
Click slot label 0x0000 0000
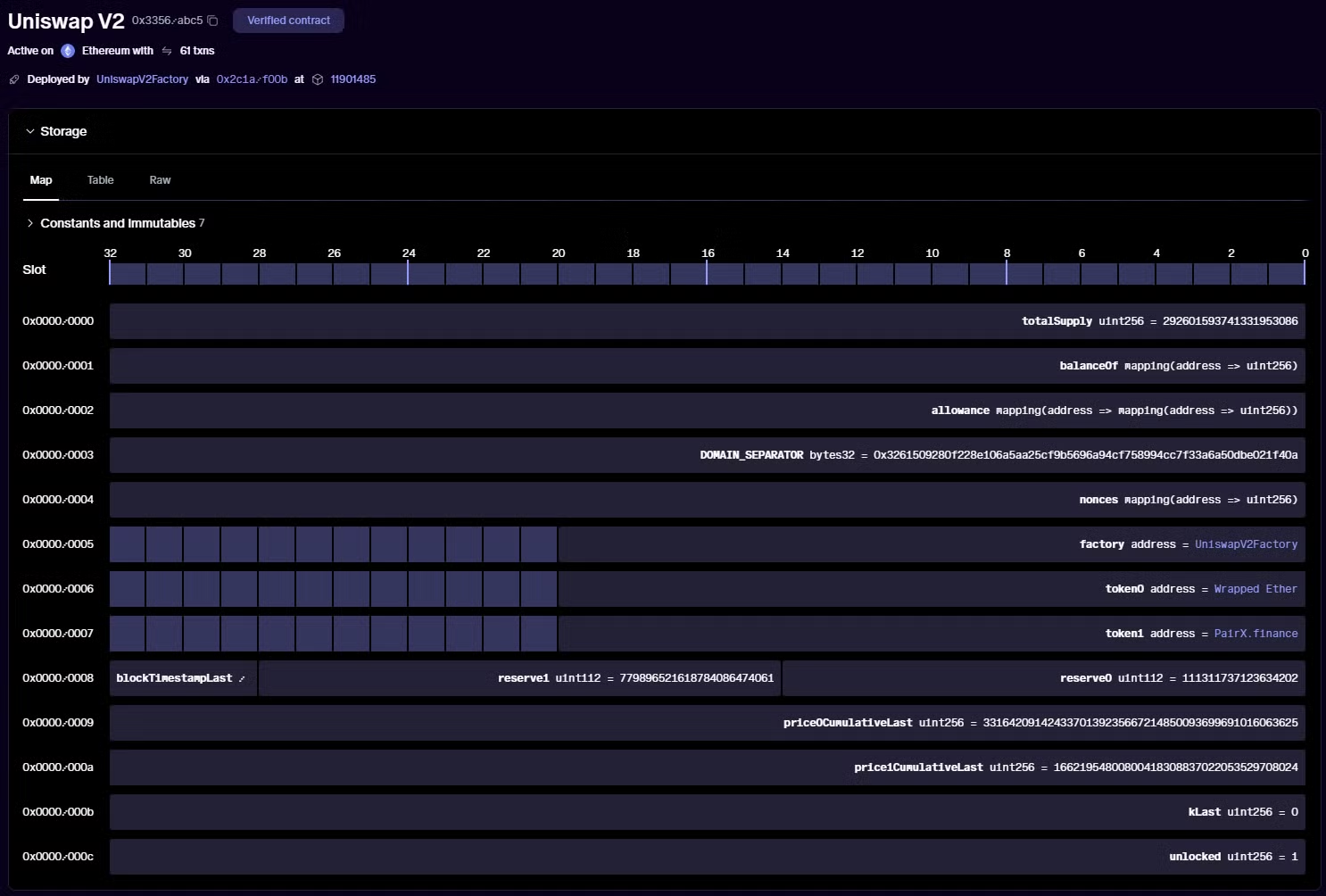coord(58,321)
